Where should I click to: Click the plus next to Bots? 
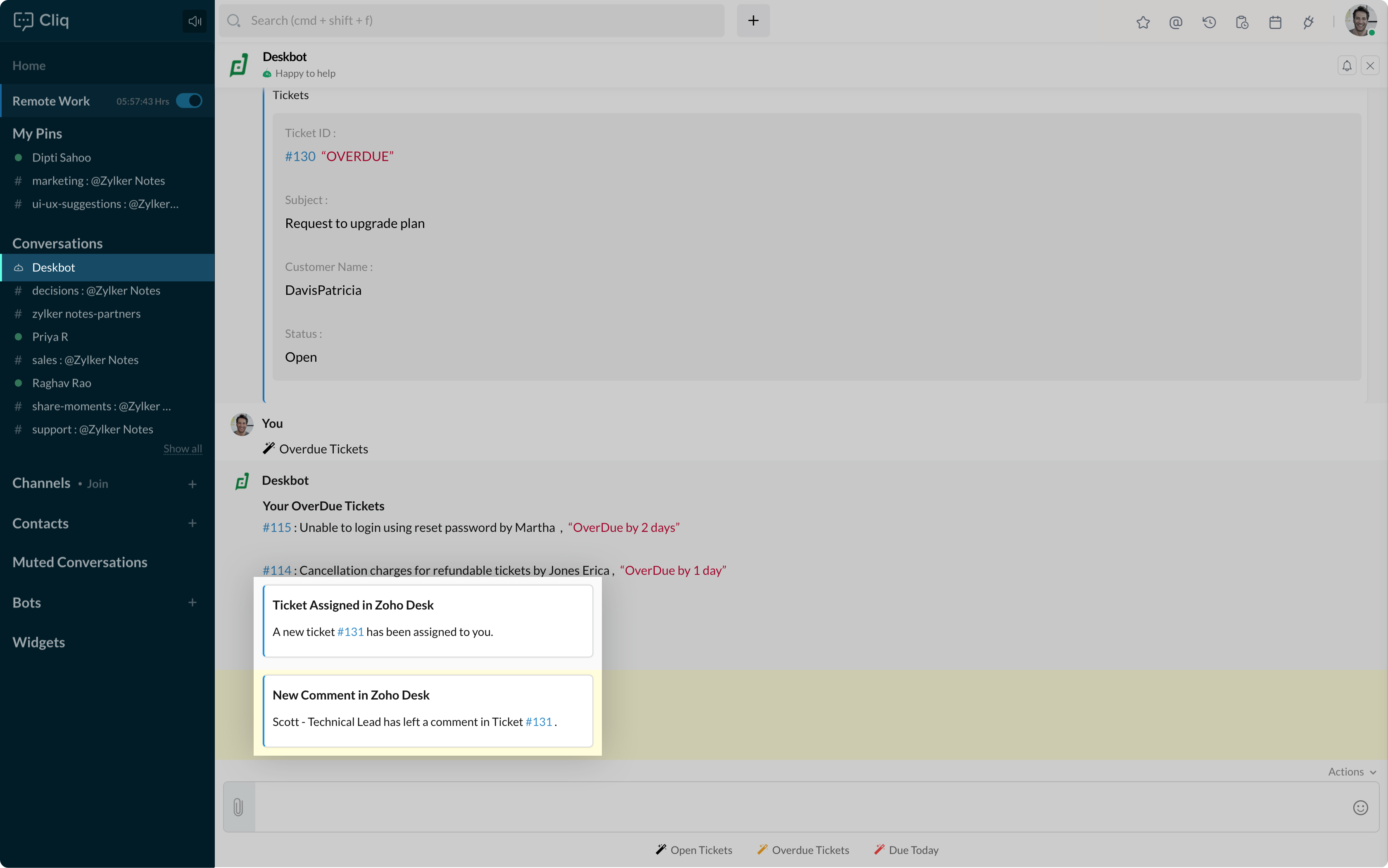193,602
